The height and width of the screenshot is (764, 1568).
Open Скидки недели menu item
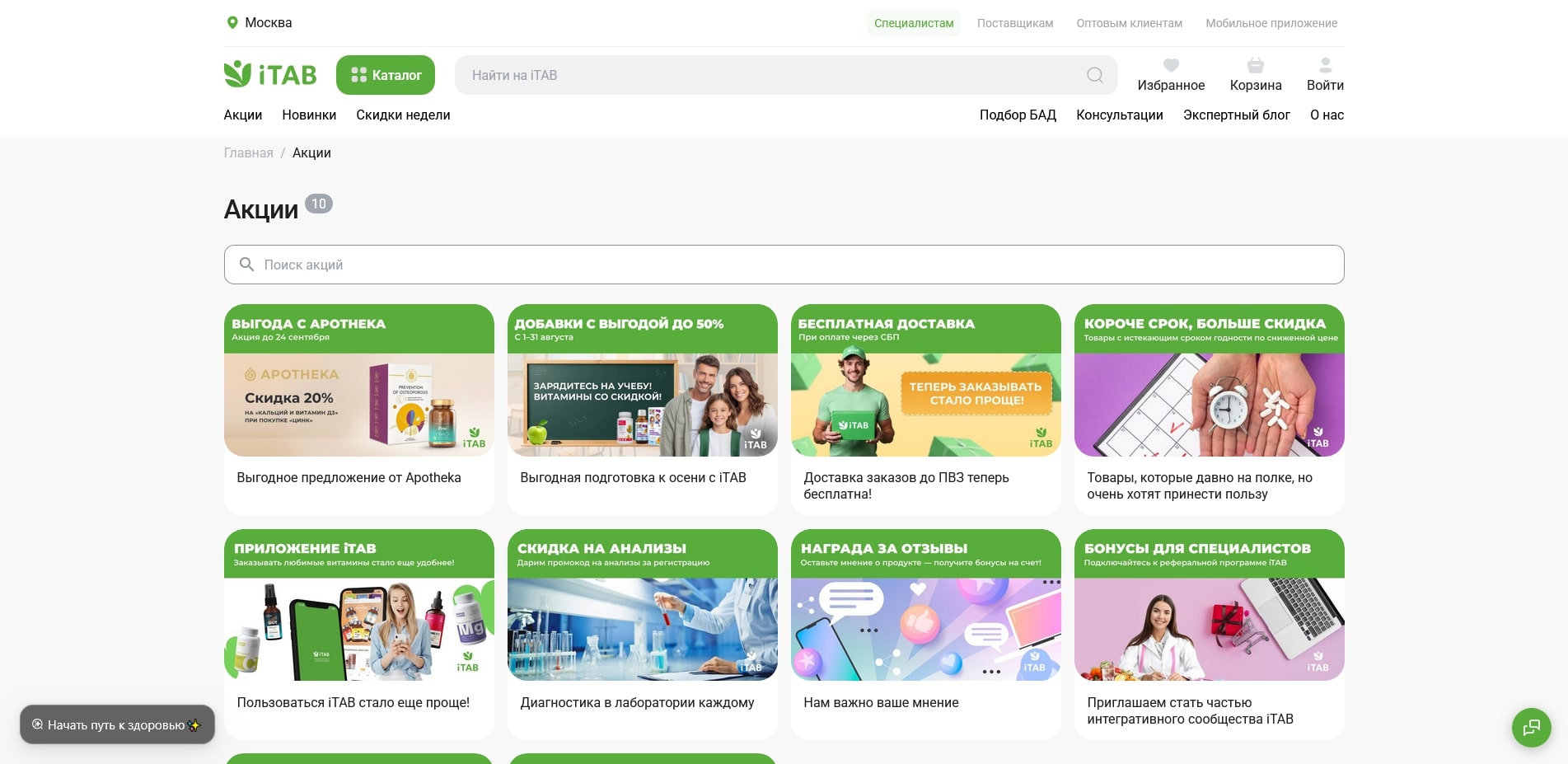coord(403,115)
